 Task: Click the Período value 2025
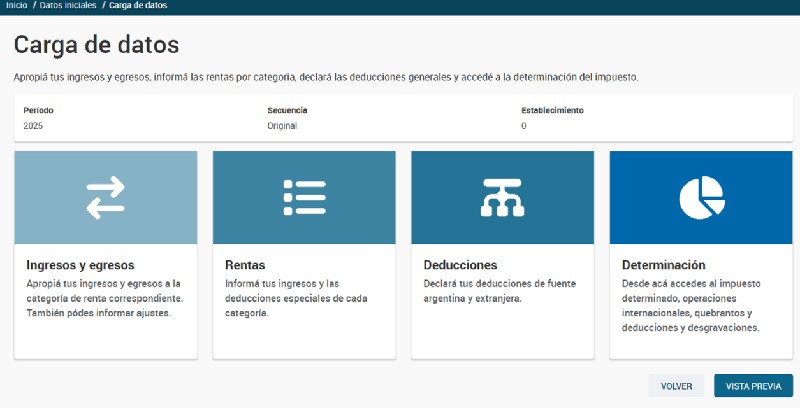(x=33, y=126)
